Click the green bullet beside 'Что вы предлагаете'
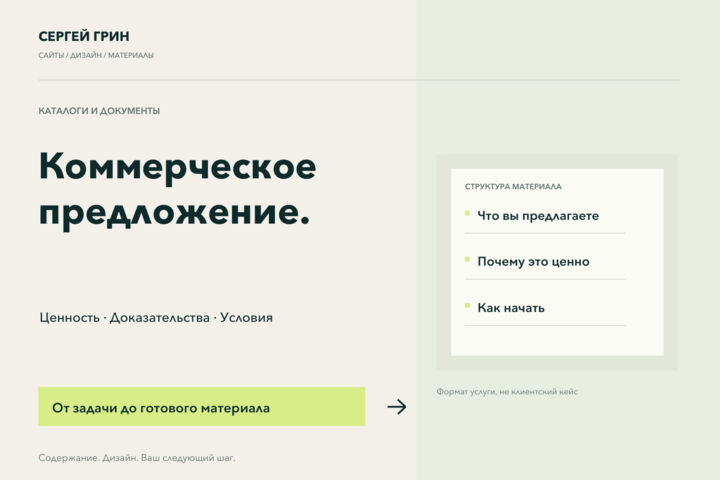This screenshot has height=480, width=720. [467, 213]
